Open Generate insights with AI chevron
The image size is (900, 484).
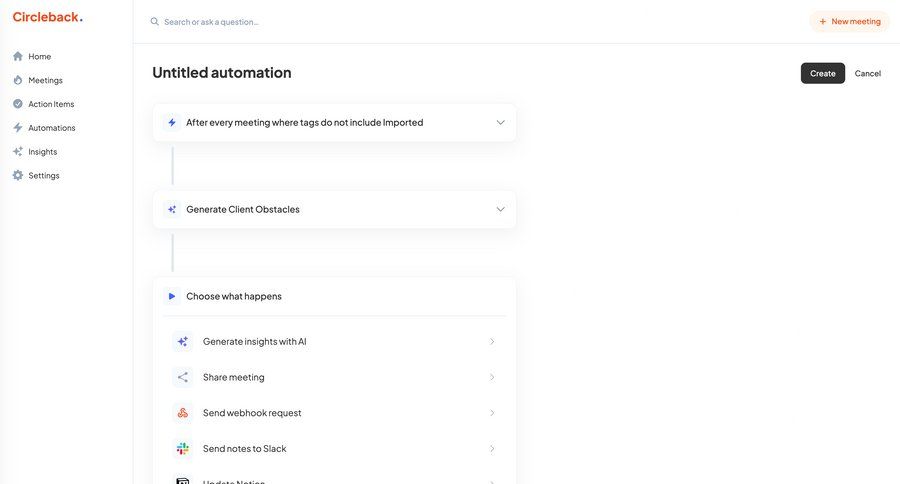click(491, 342)
